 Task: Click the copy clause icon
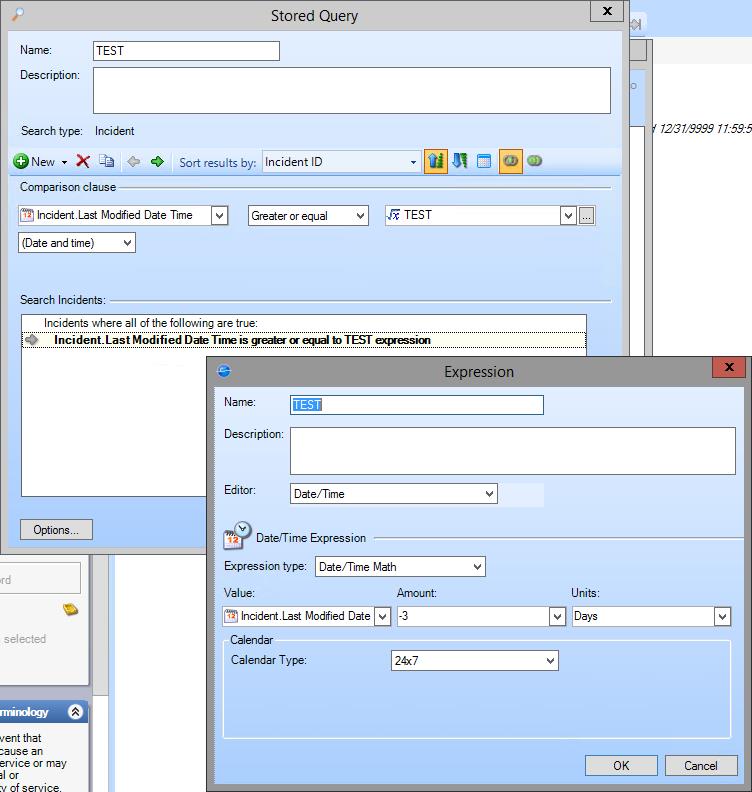point(107,162)
